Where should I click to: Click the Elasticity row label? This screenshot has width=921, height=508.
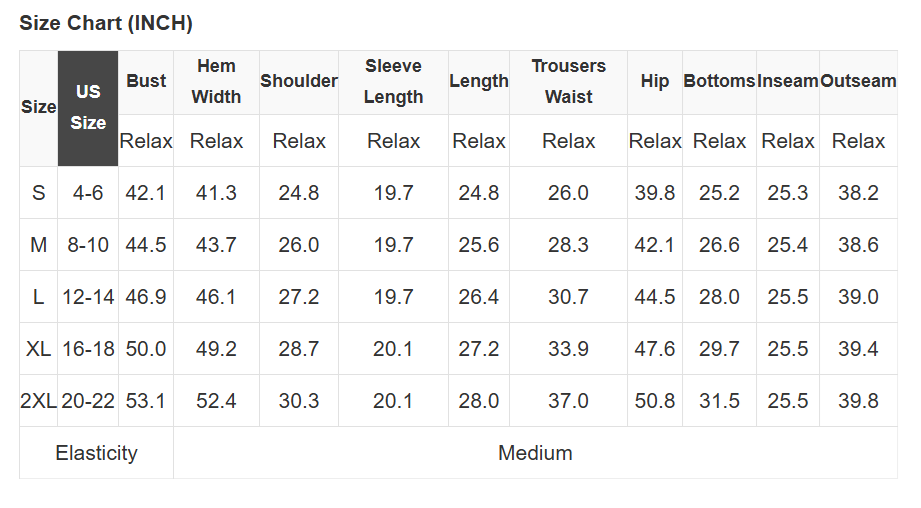96,453
